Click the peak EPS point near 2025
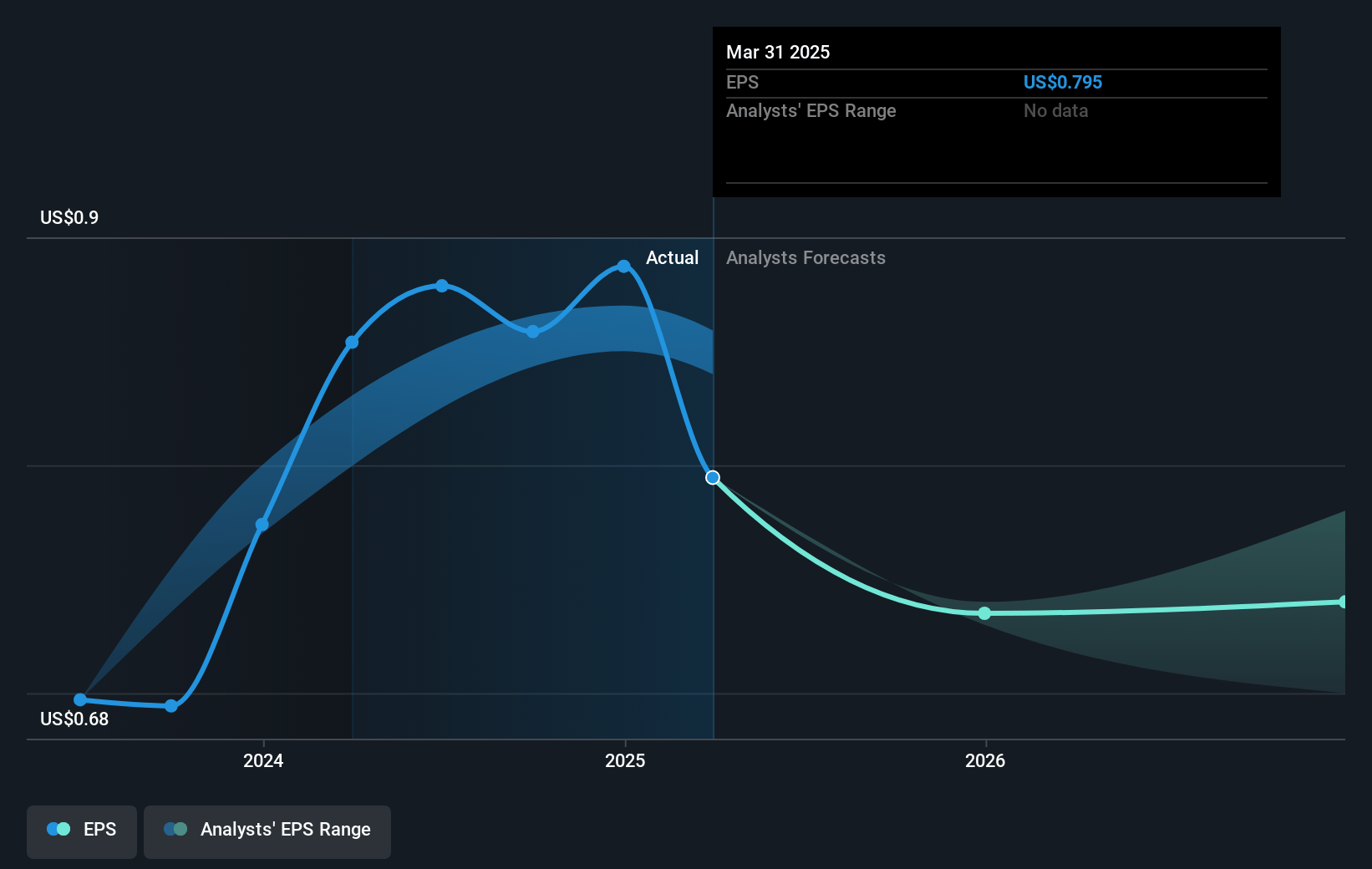 coord(623,267)
